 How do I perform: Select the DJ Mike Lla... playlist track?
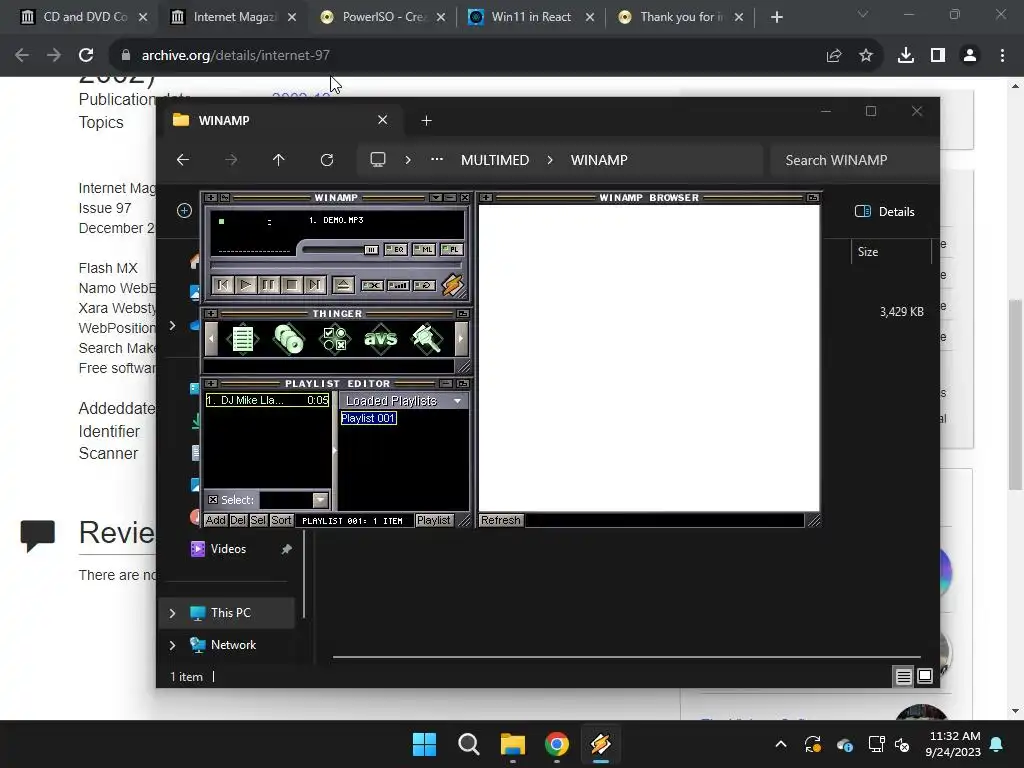268,400
